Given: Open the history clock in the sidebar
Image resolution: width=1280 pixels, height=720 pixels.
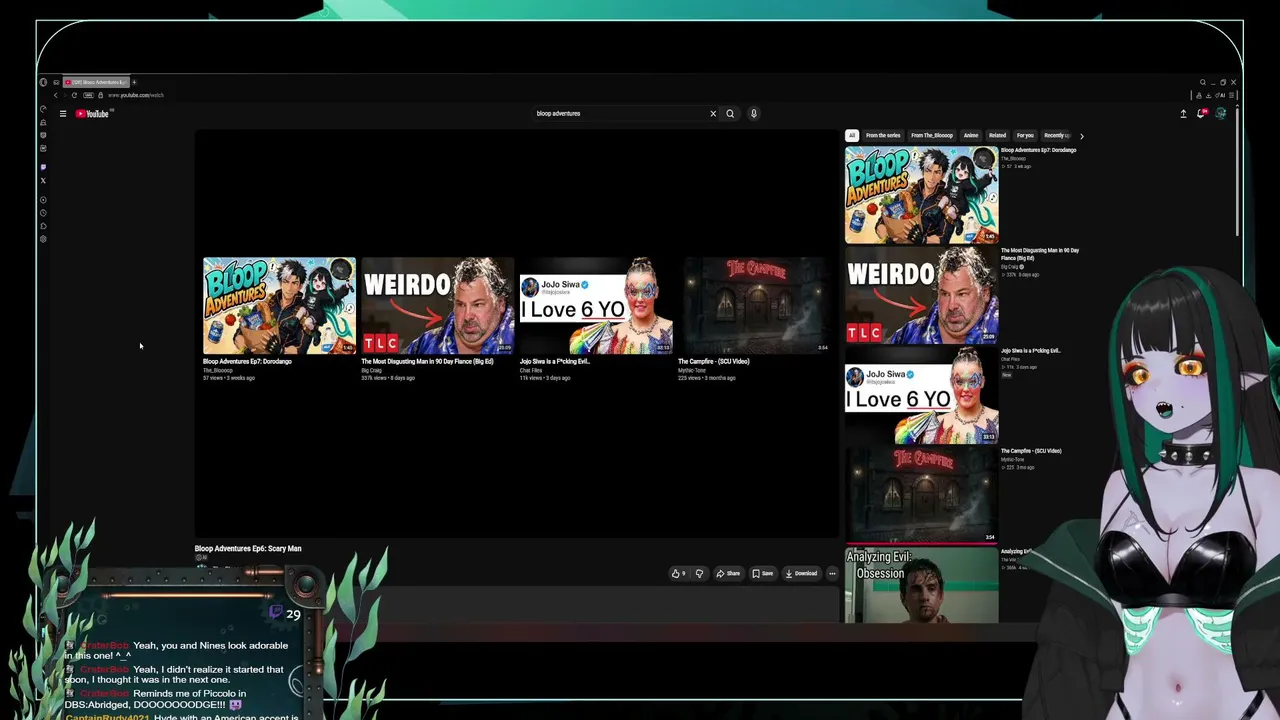Looking at the screenshot, I should [x=43, y=213].
